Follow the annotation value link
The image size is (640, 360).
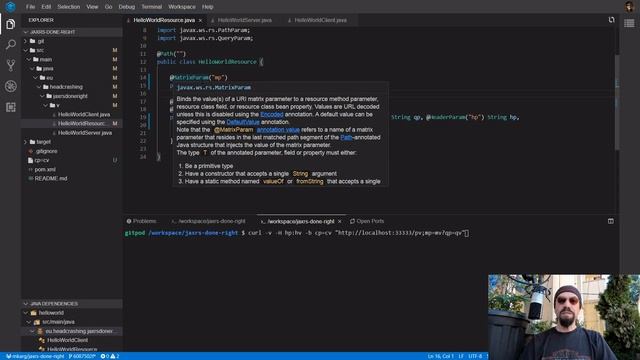[x=278, y=130]
